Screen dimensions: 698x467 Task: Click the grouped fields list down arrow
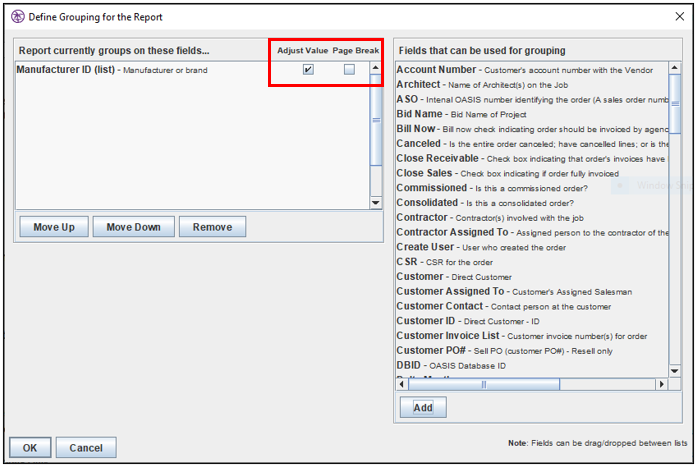tap(376, 203)
